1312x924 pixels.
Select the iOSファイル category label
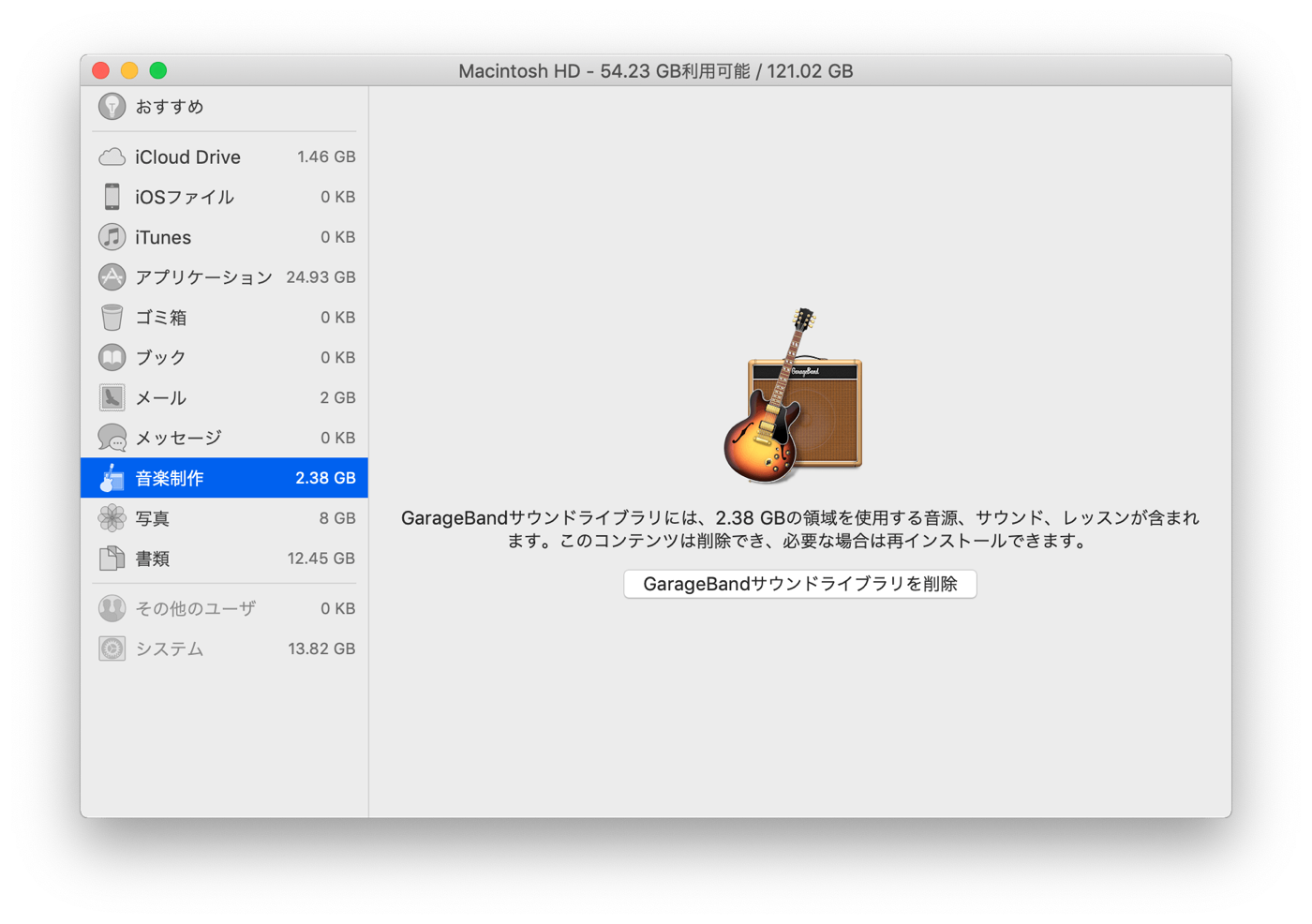185,197
